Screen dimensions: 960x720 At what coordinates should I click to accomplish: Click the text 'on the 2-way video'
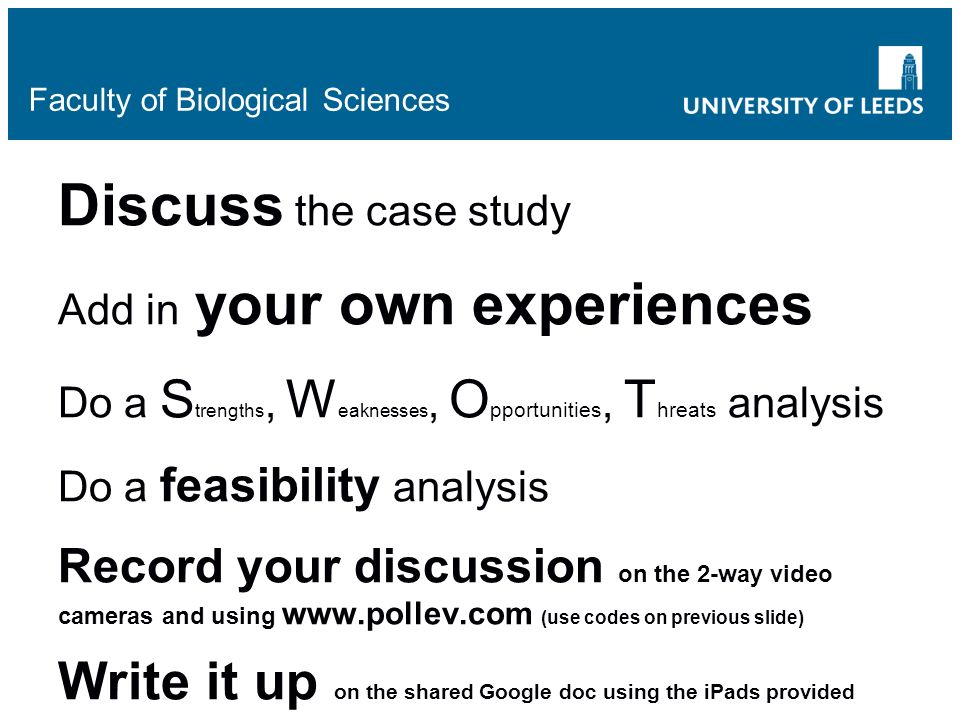[725, 574]
